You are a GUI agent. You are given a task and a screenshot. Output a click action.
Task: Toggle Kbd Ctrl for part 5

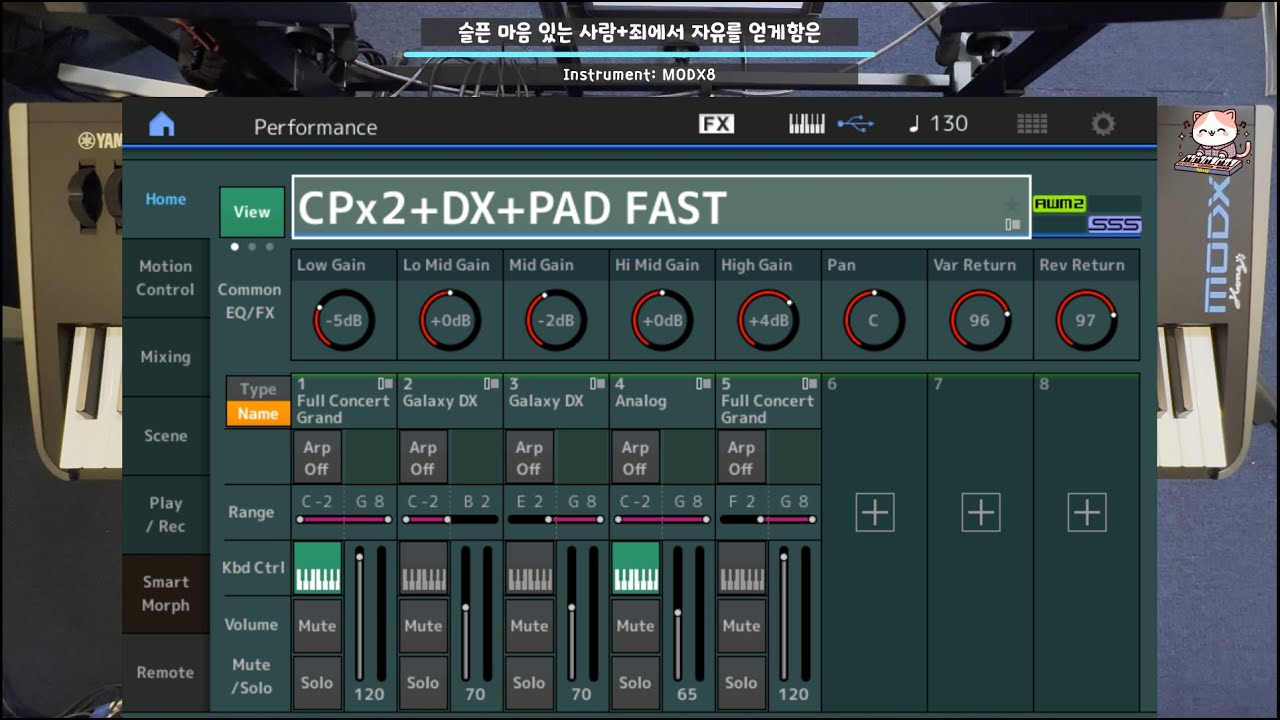pyautogui.click(x=741, y=568)
